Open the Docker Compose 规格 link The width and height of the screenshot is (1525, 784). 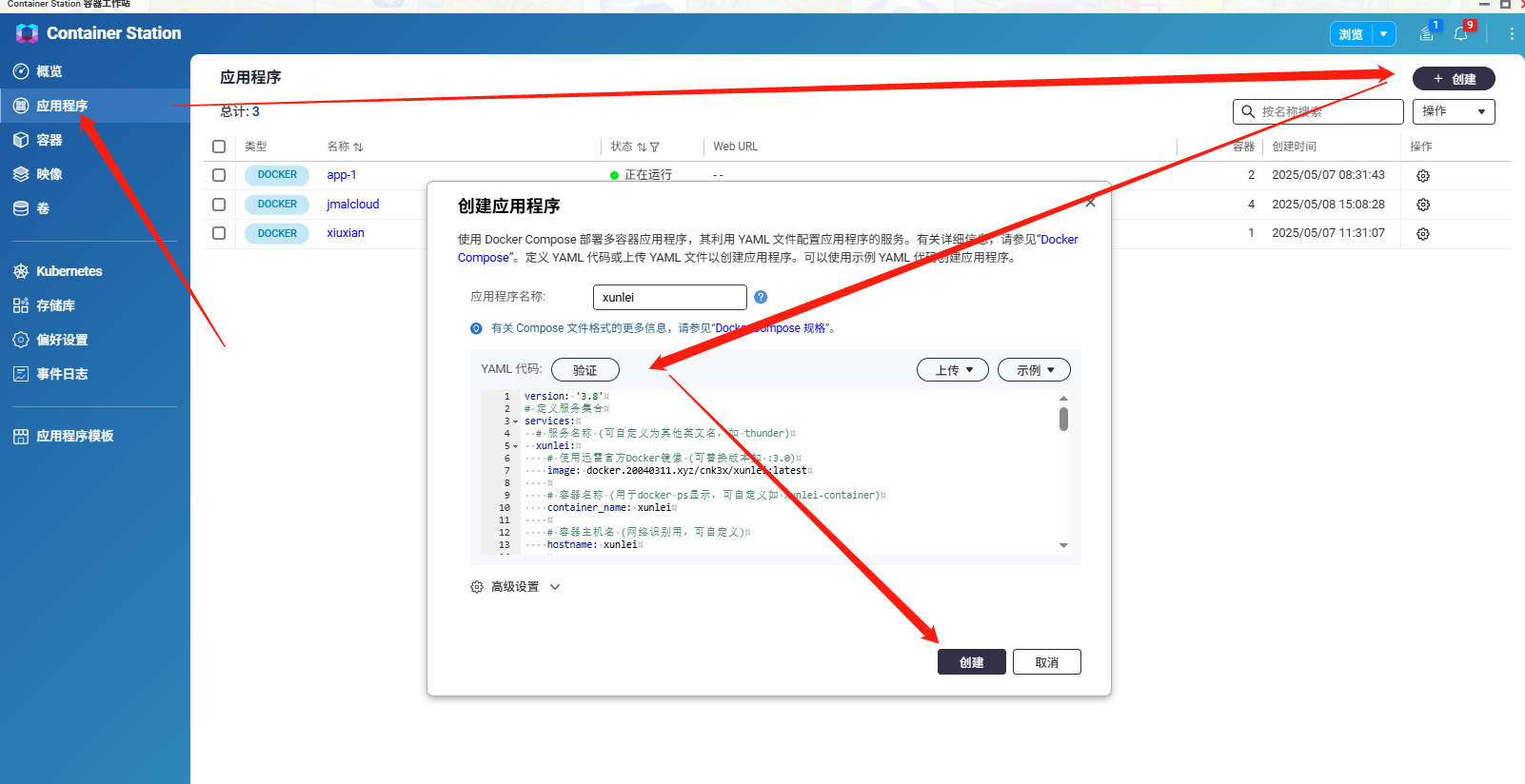[x=771, y=328]
